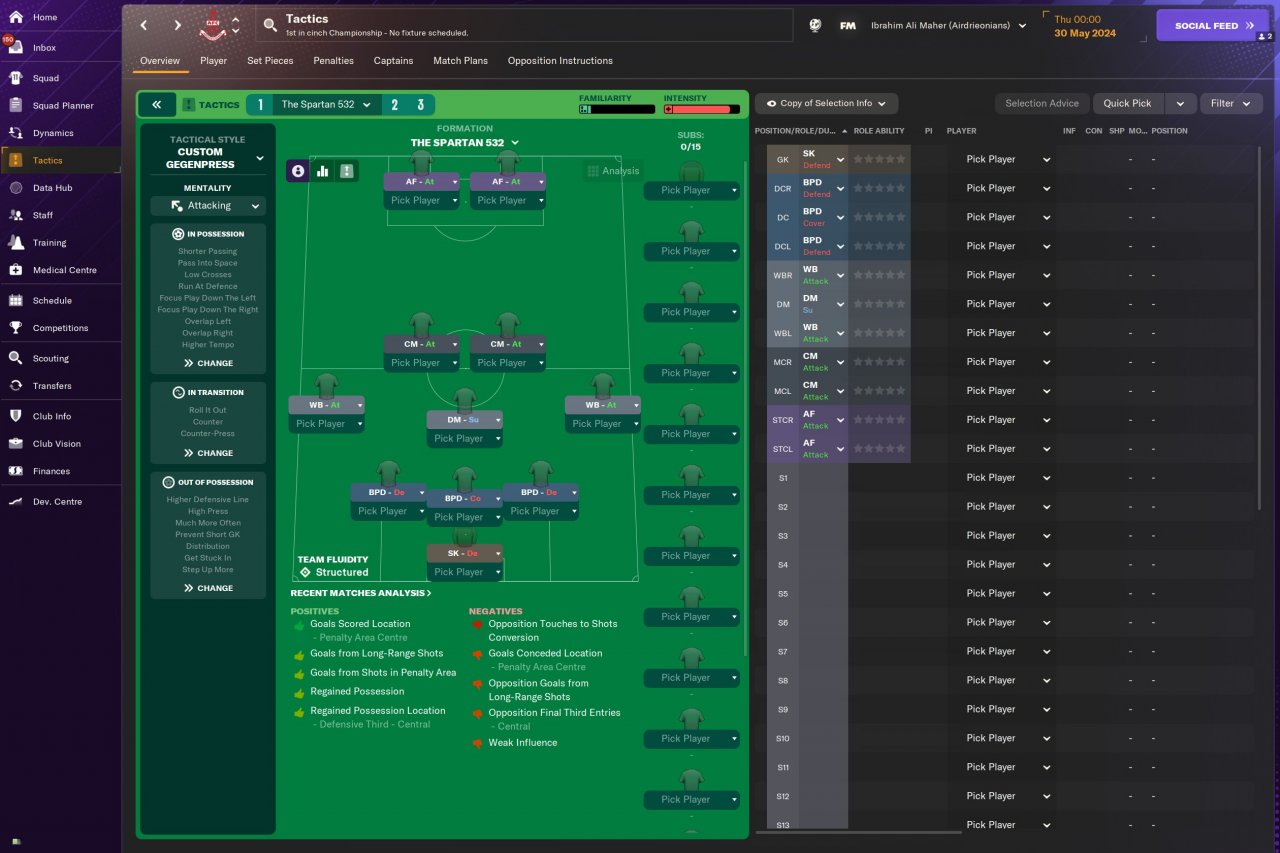
Task: Open the Opposition Instructions tab
Action: pos(560,61)
